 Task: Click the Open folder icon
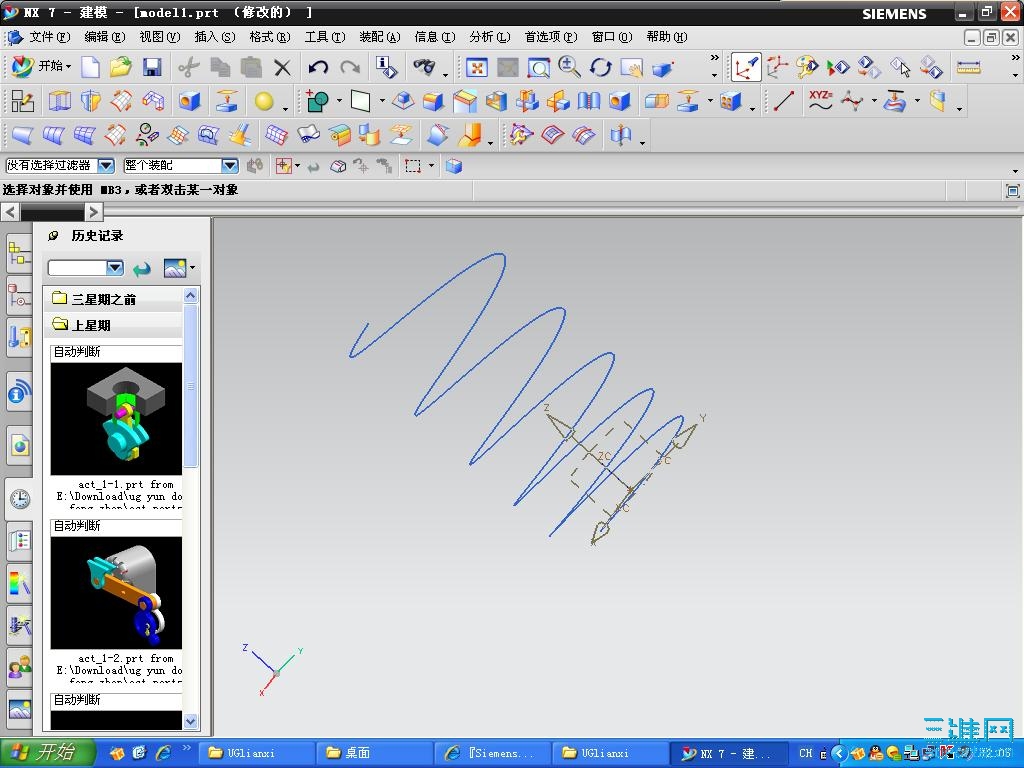[x=121, y=67]
